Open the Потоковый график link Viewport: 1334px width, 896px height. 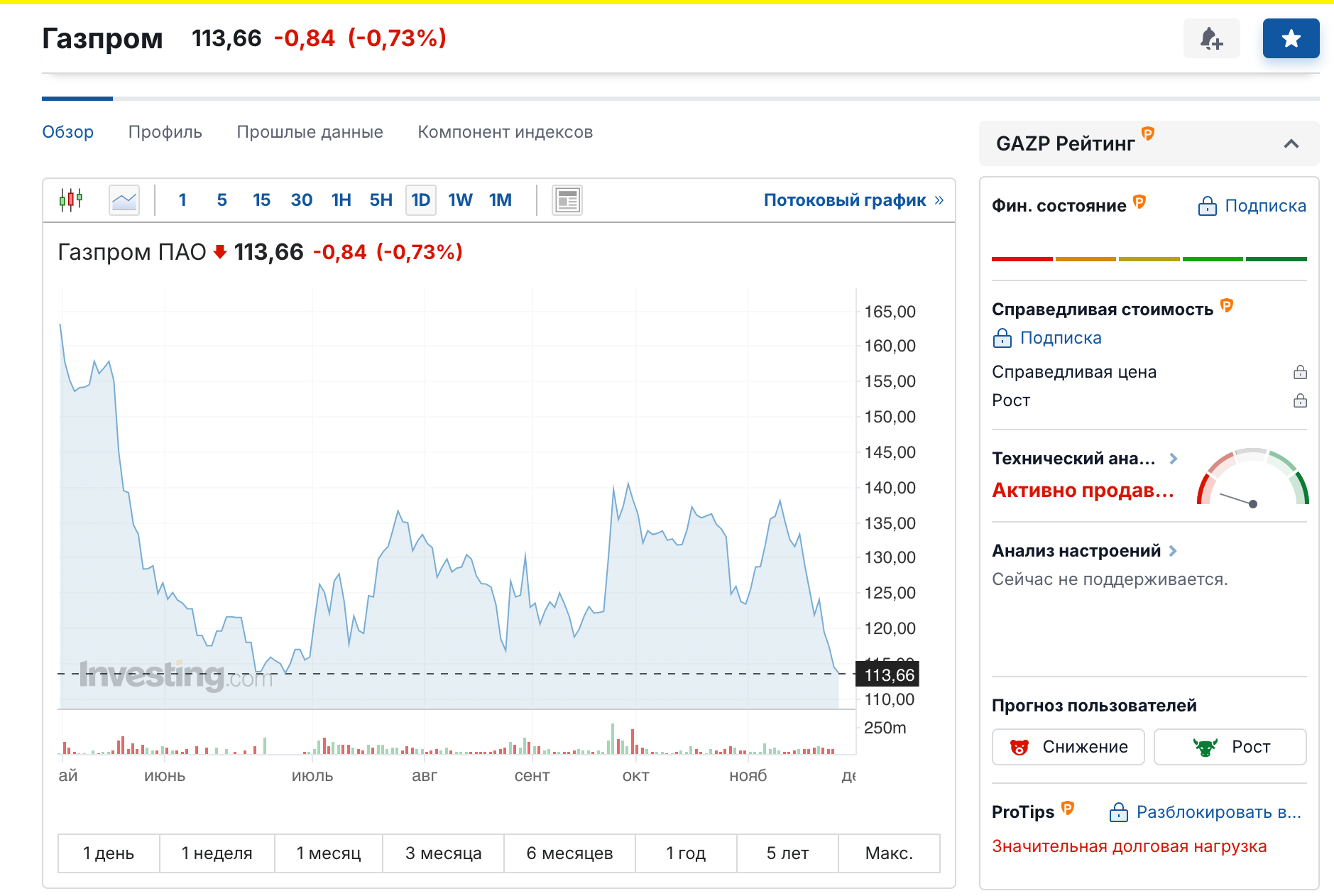853,200
